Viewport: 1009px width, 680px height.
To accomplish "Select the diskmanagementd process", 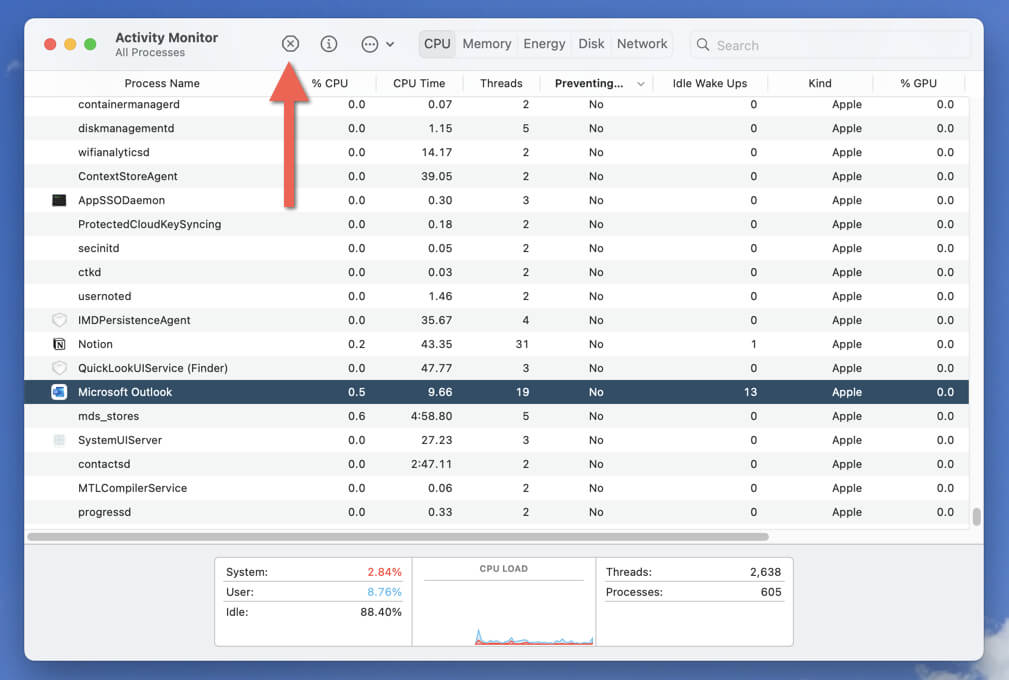I will 496,128.
